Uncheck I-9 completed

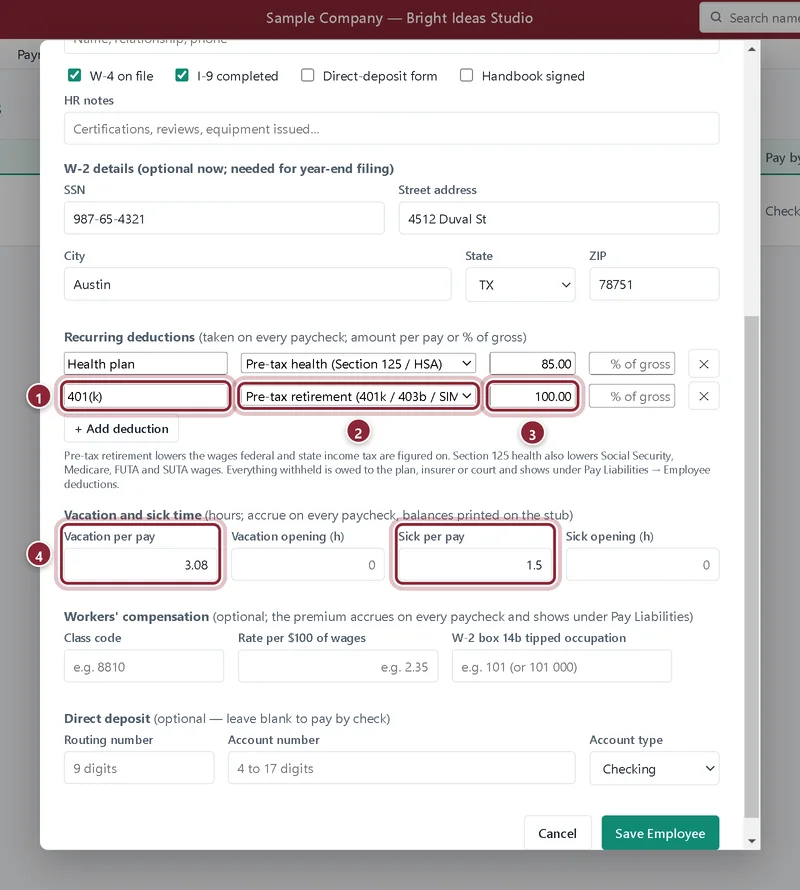click(182, 75)
